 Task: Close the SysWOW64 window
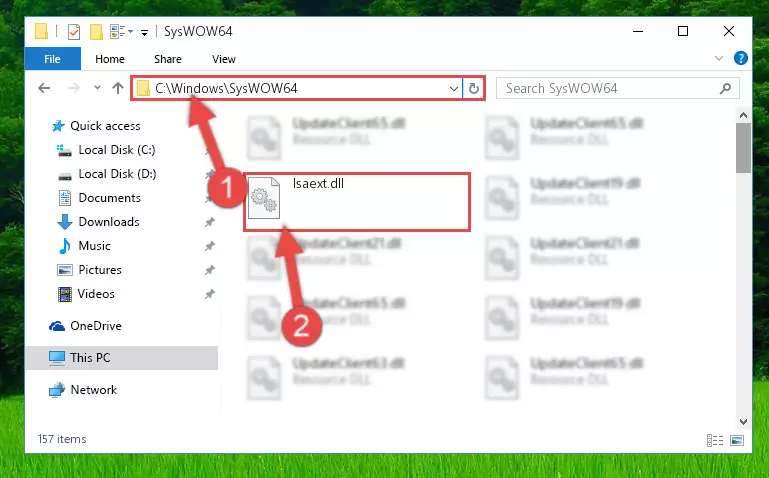[x=729, y=31]
